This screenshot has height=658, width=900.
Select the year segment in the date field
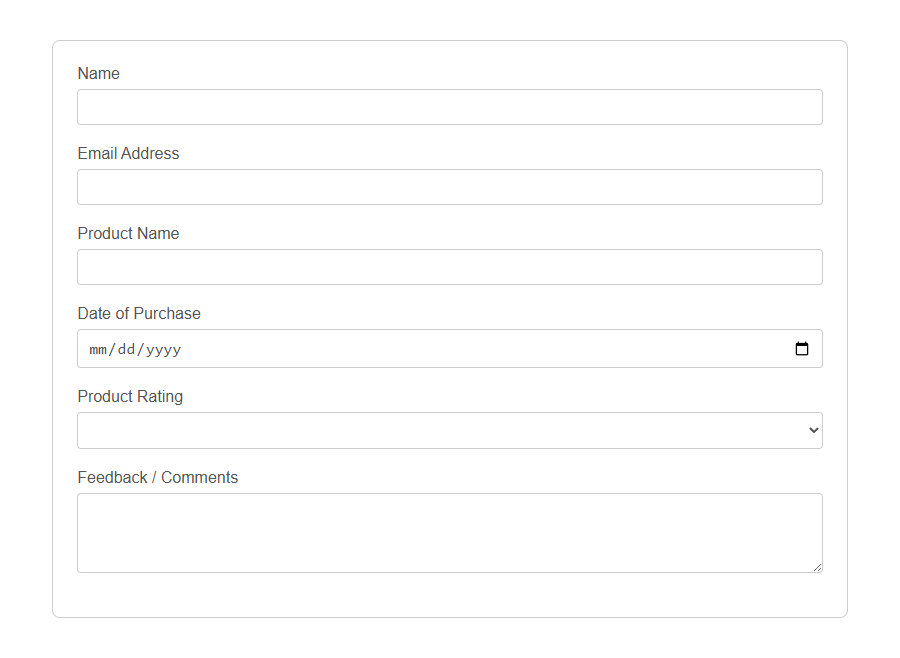click(162, 349)
